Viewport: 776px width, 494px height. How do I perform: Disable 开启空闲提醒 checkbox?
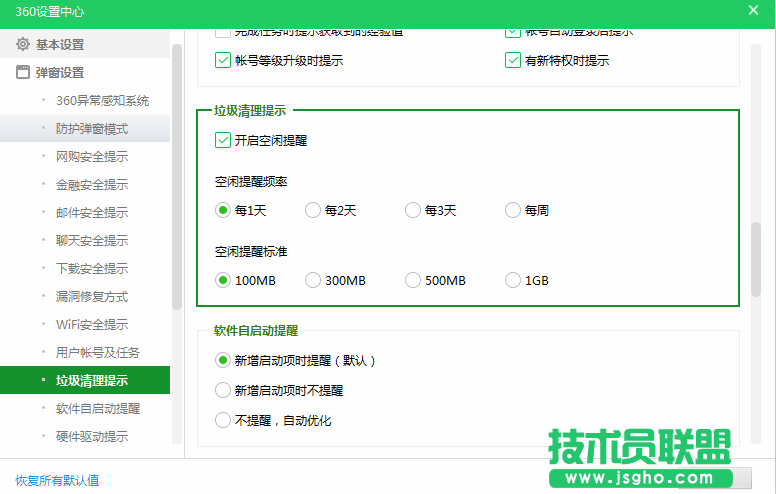pos(223,140)
